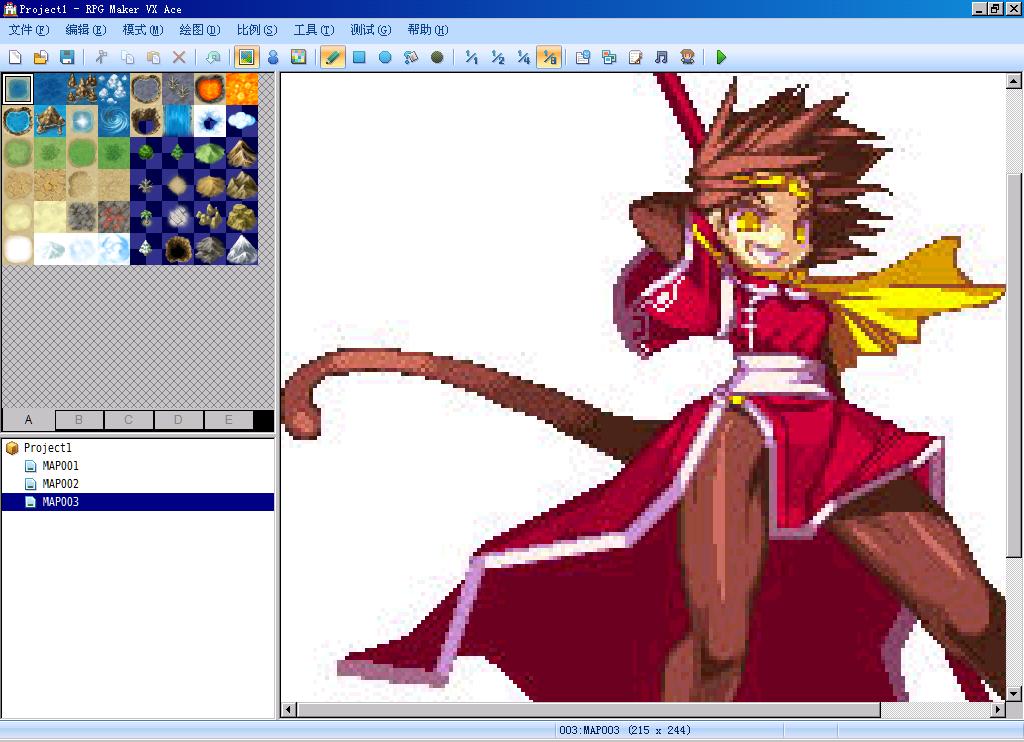Select the Flood Fill tool
This screenshot has height=742, width=1024.
coord(411,57)
